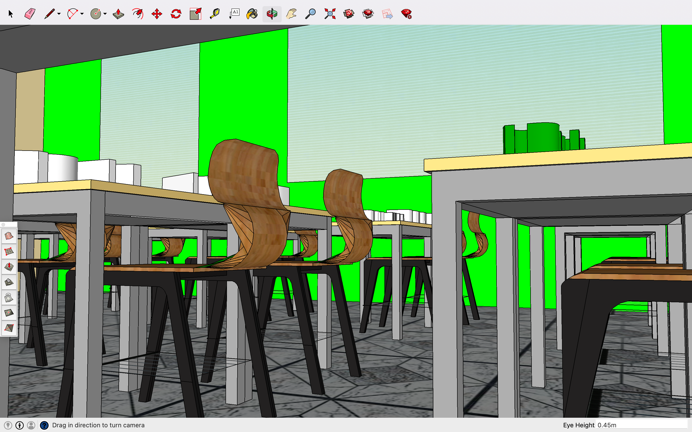This screenshot has height=432, width=692.
Task: Open the Instructor help question-mark icon
Action: (44, 425)
